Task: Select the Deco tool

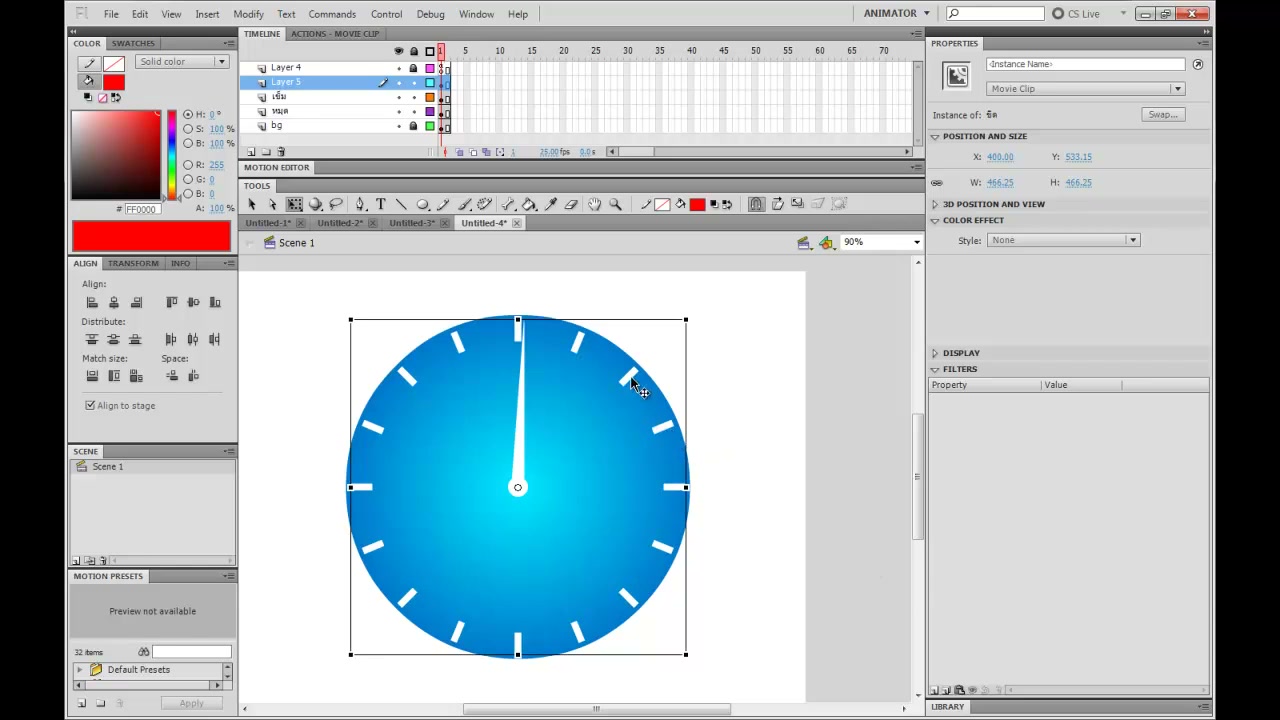Action: 485,204
